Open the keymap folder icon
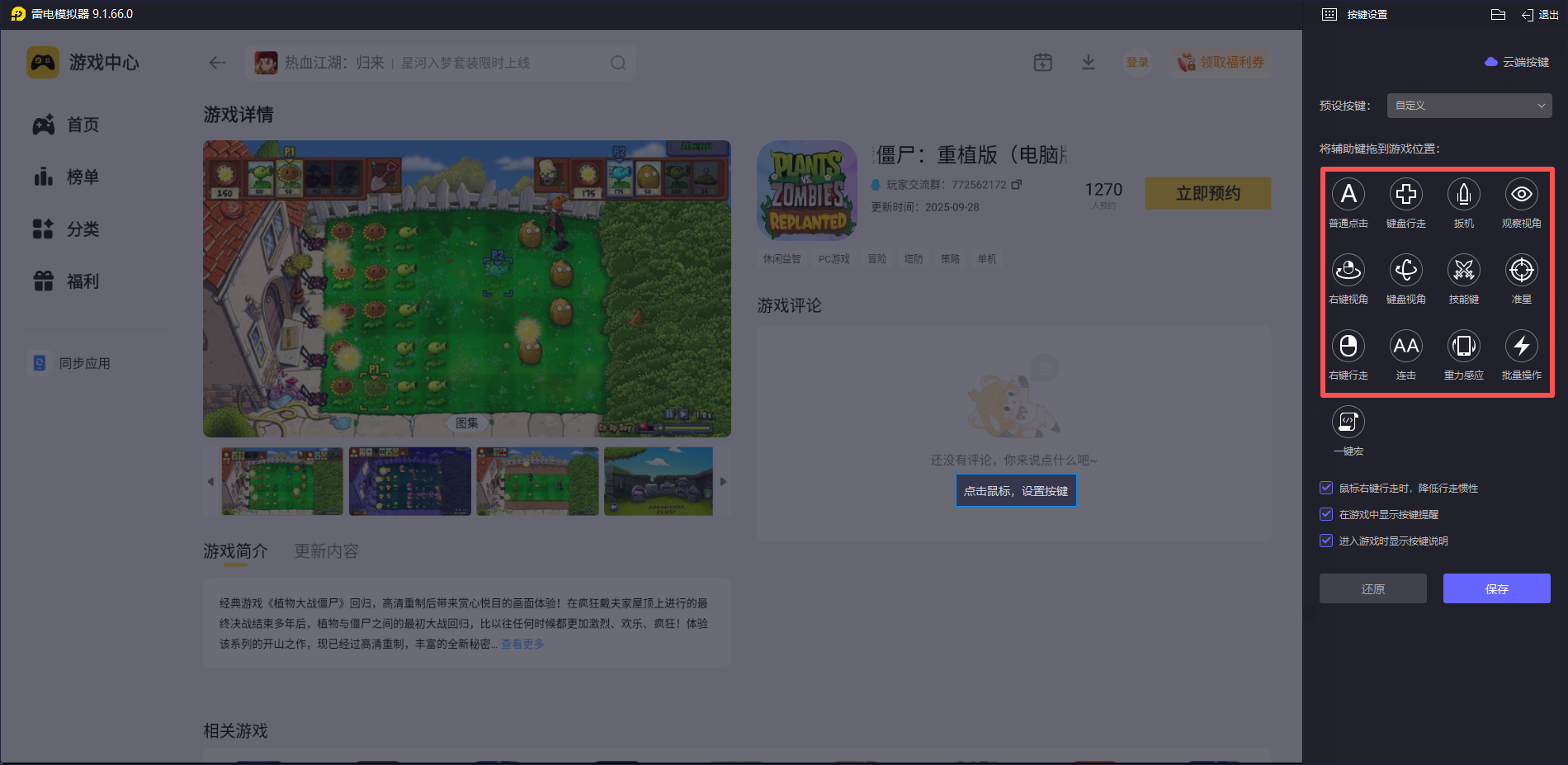Viewport: 1568px width, 765px height. coord(1499,15)
